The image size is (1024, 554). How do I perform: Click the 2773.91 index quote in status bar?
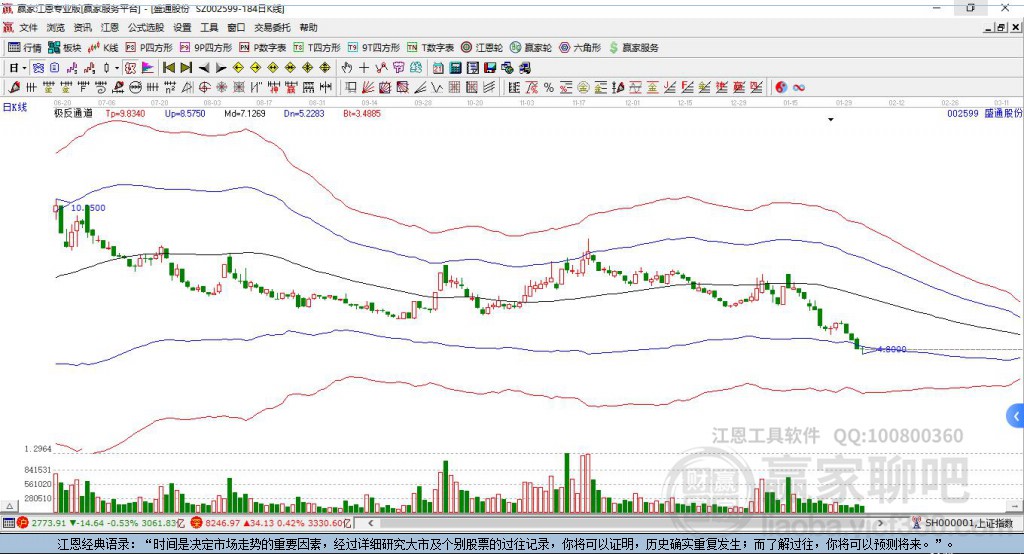tap(48, 523)
